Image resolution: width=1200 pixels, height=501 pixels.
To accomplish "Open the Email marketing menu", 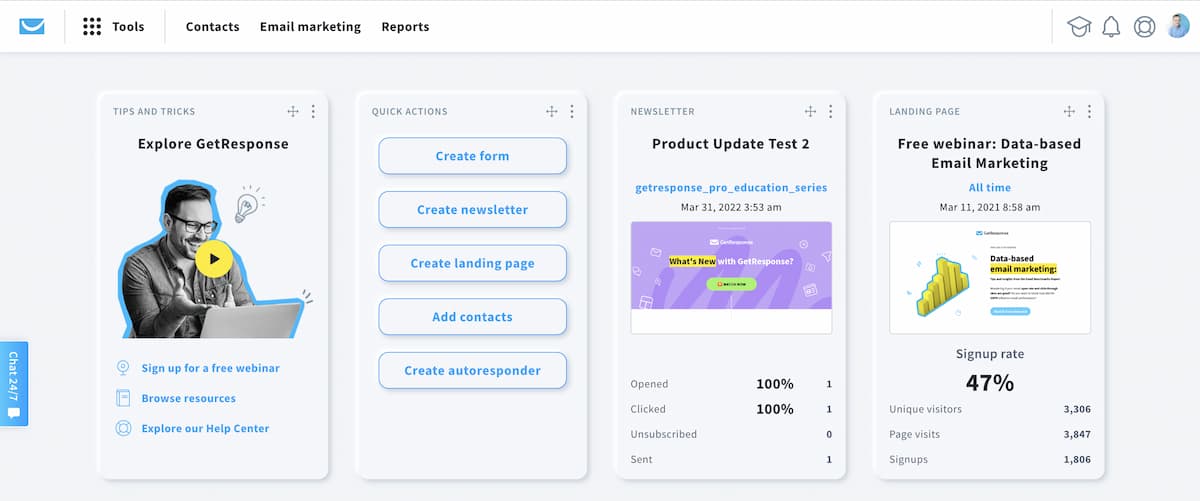I will pos(310,27).
